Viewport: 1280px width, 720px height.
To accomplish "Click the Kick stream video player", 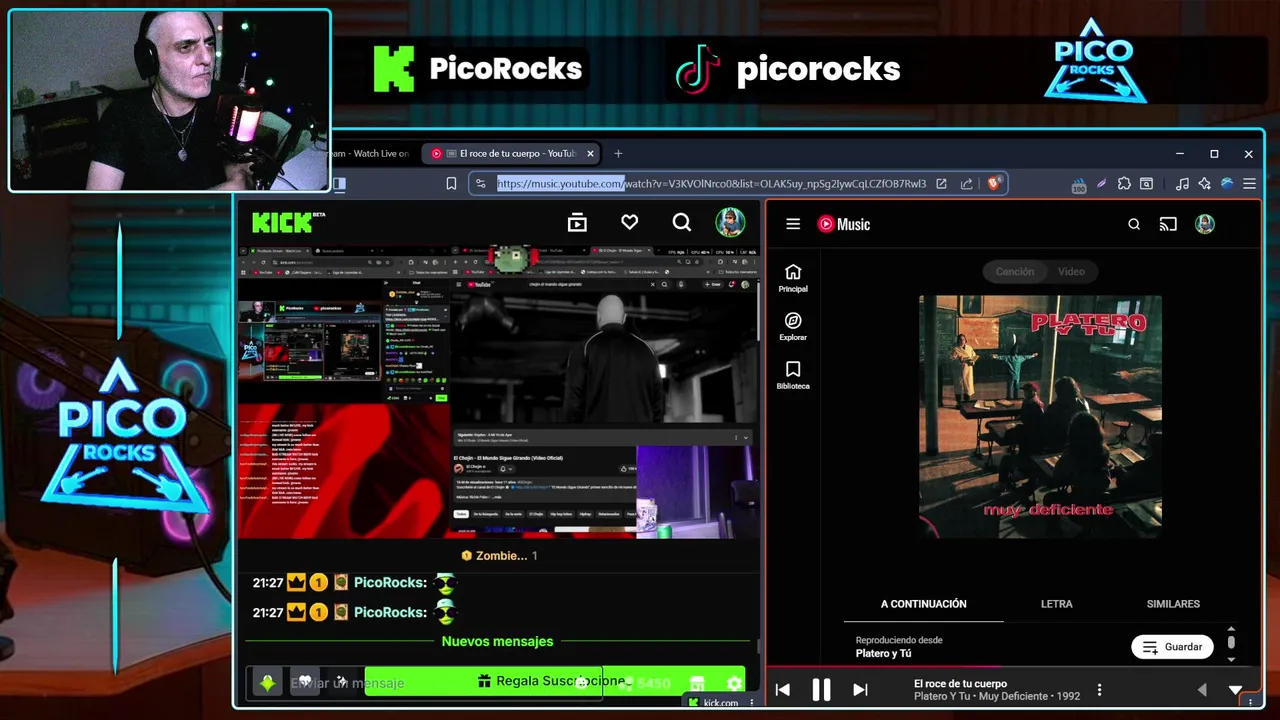I will tap(497, 392).
